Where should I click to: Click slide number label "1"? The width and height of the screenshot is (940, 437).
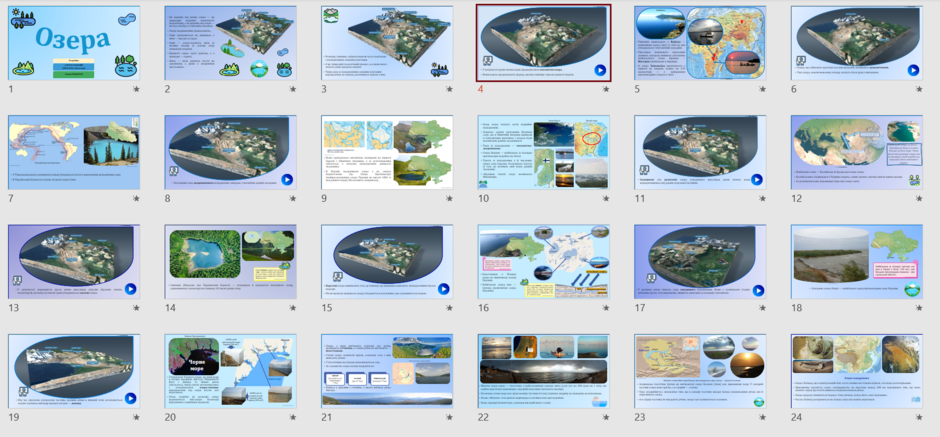(11, 89)
